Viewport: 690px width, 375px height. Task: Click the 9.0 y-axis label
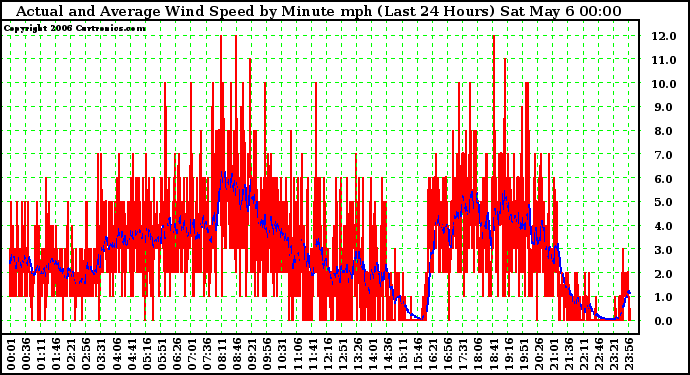pos(664,107)
